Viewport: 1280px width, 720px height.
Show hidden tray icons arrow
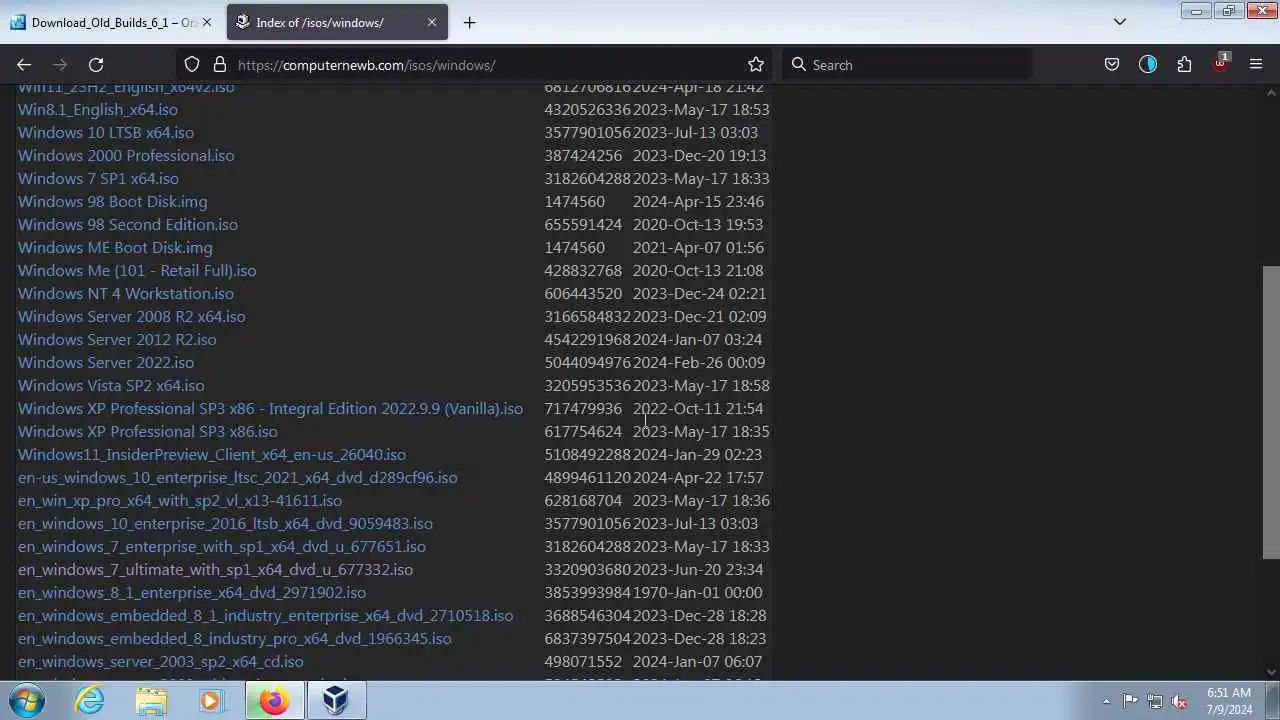coord(1106,701)
